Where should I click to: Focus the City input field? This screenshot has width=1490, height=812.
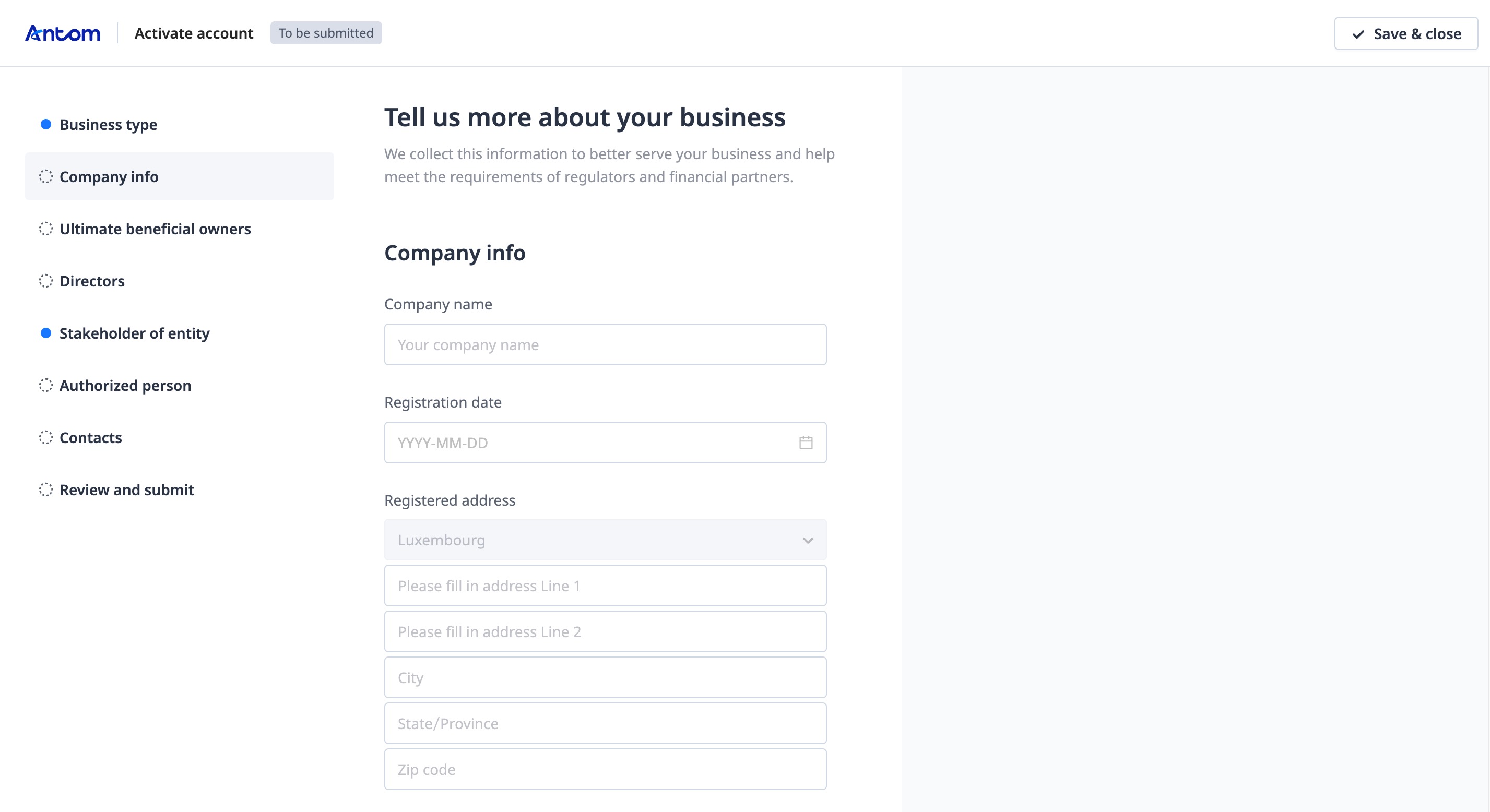[605, 677]
